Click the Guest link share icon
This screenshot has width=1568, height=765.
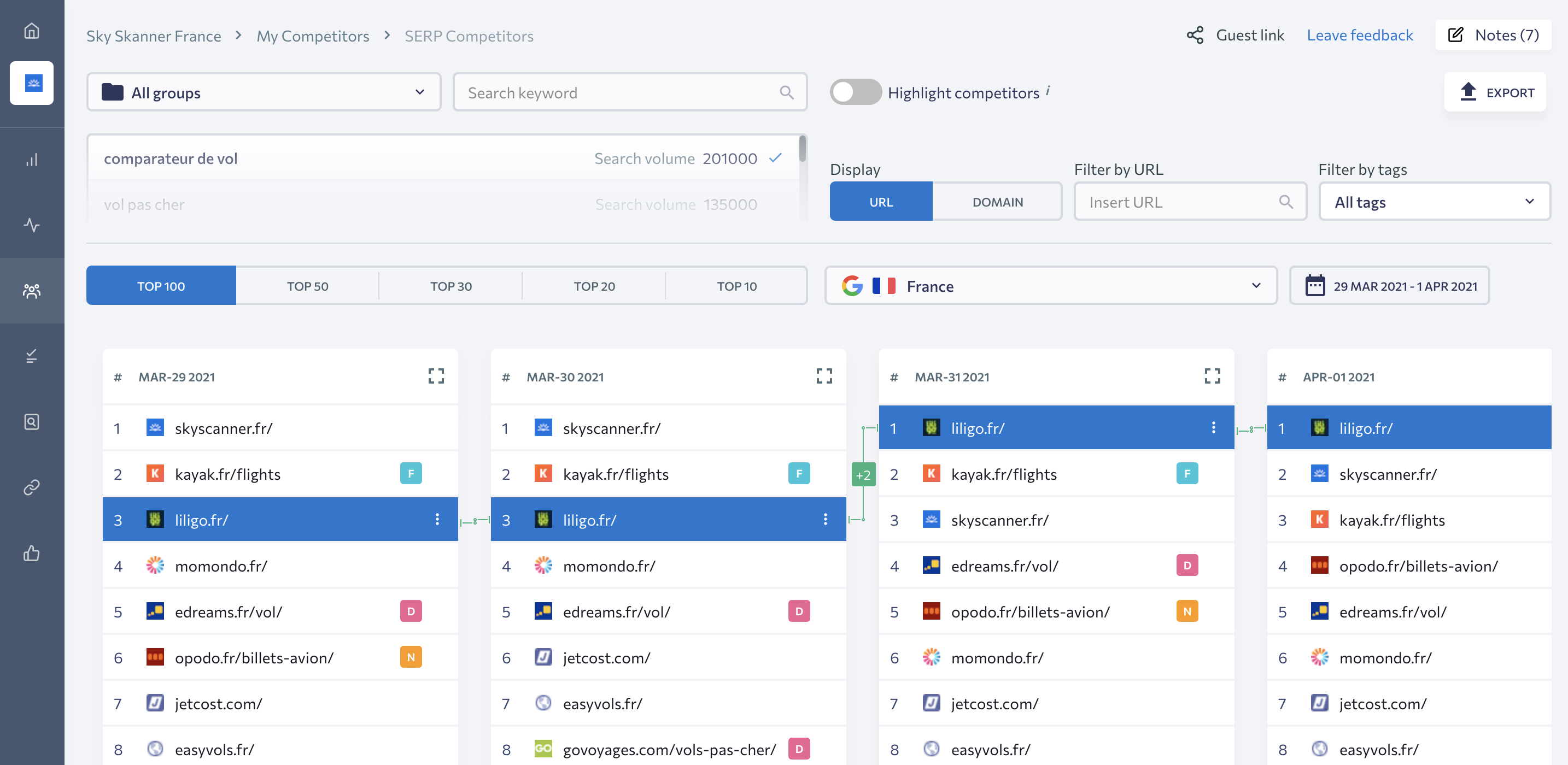(x=1195, y=36)
